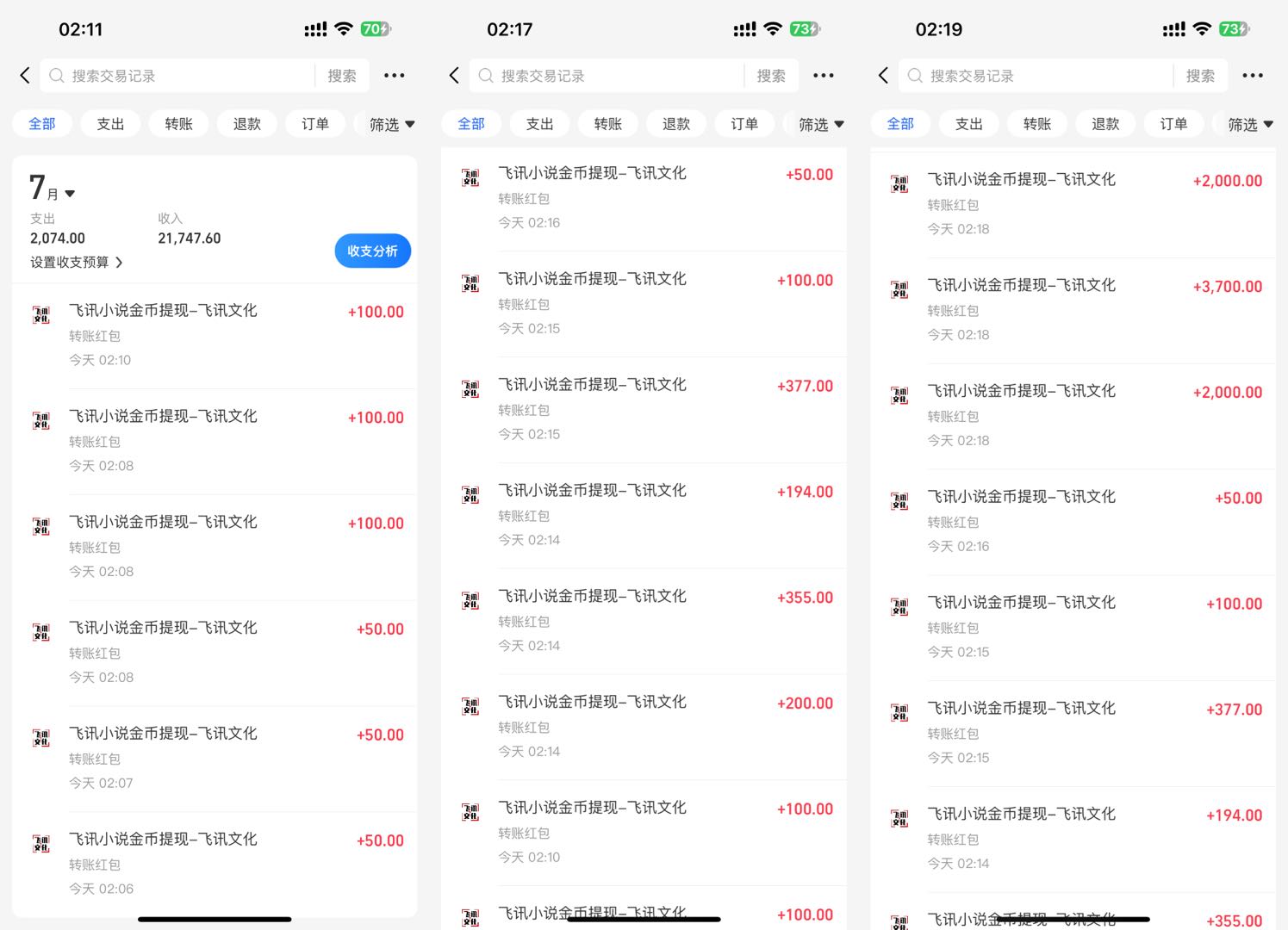
Task: Expand the 7月 month selector
Action: pos(53,188)
